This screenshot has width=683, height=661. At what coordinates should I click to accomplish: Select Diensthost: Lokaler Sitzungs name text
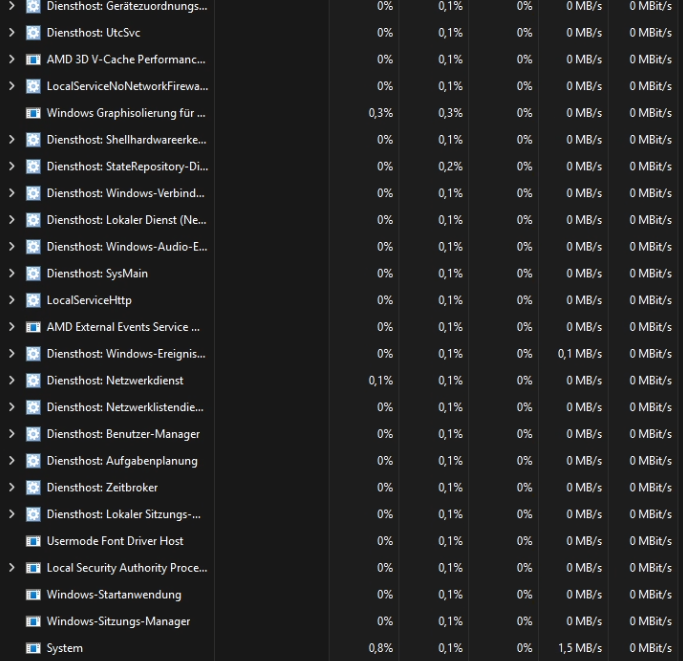[x=124, y=514]
